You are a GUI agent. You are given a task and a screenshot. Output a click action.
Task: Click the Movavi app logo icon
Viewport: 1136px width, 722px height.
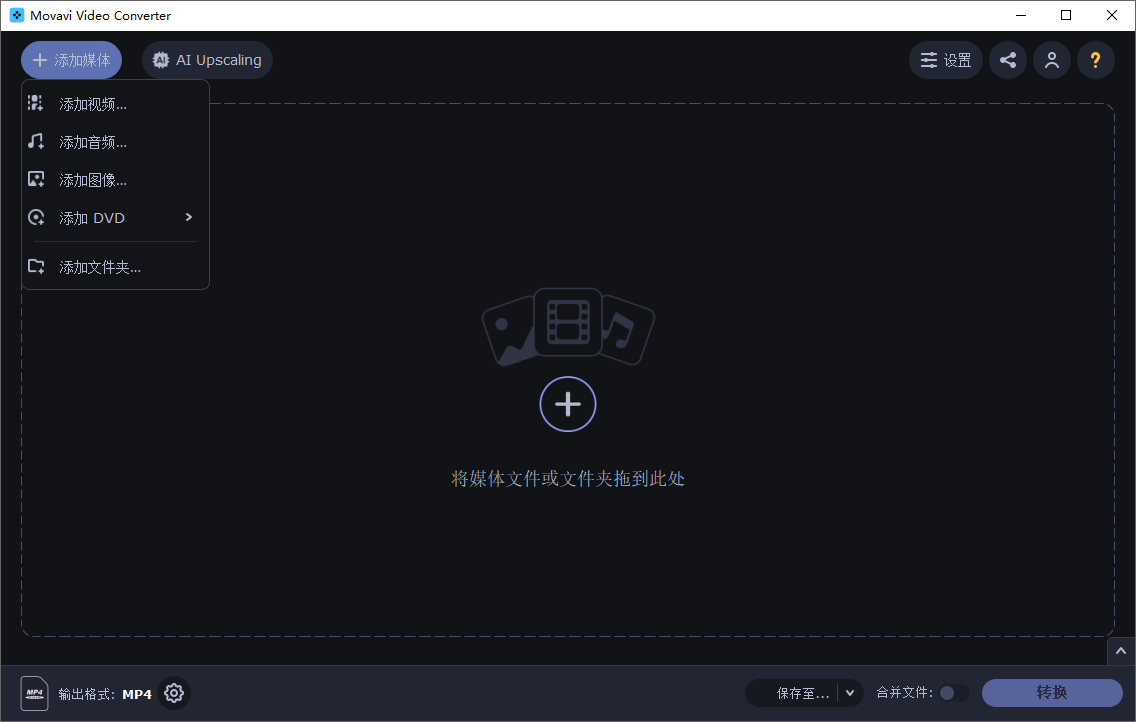point(17,15)
